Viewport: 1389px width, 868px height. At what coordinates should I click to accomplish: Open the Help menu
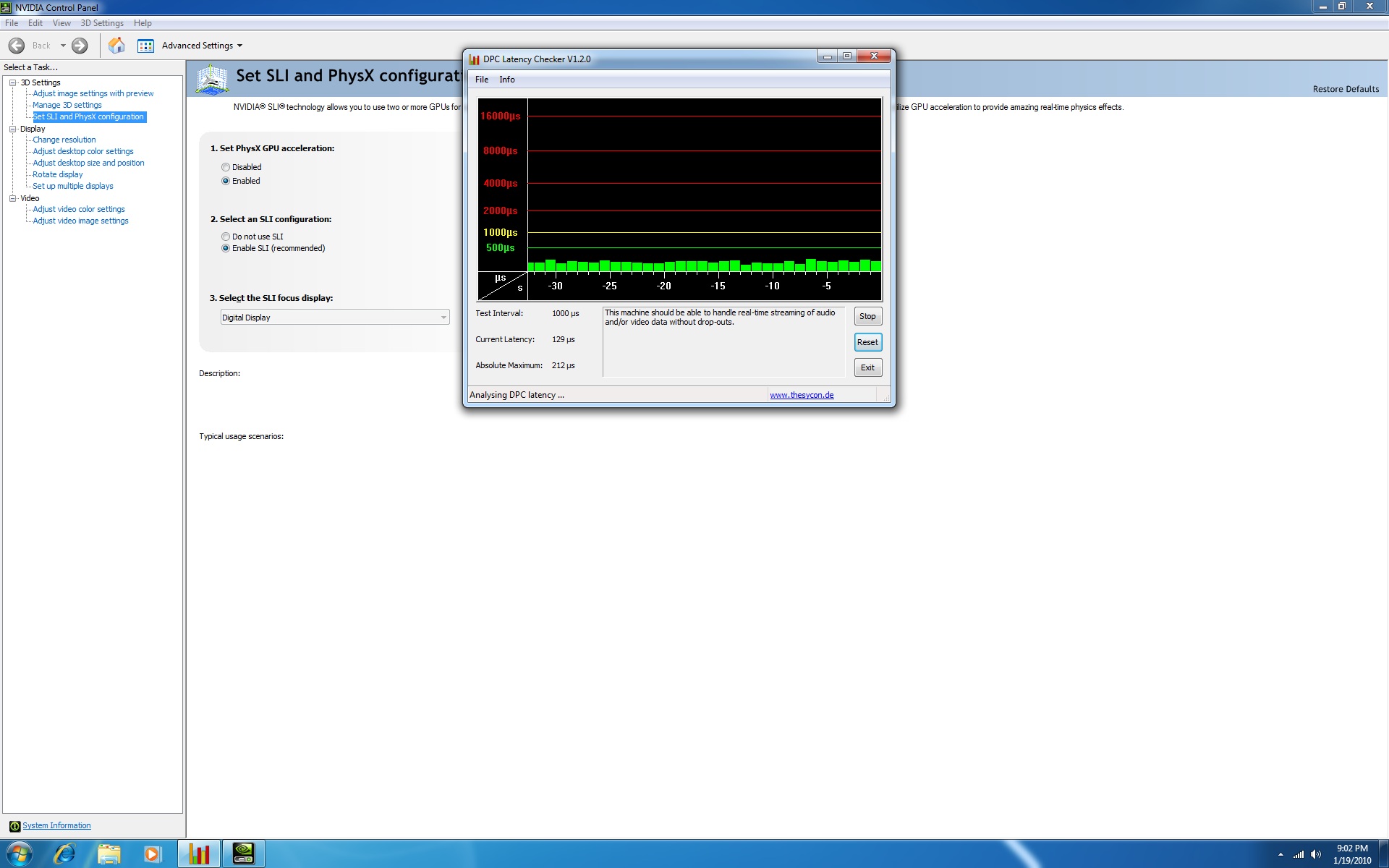tap(143, 23)
